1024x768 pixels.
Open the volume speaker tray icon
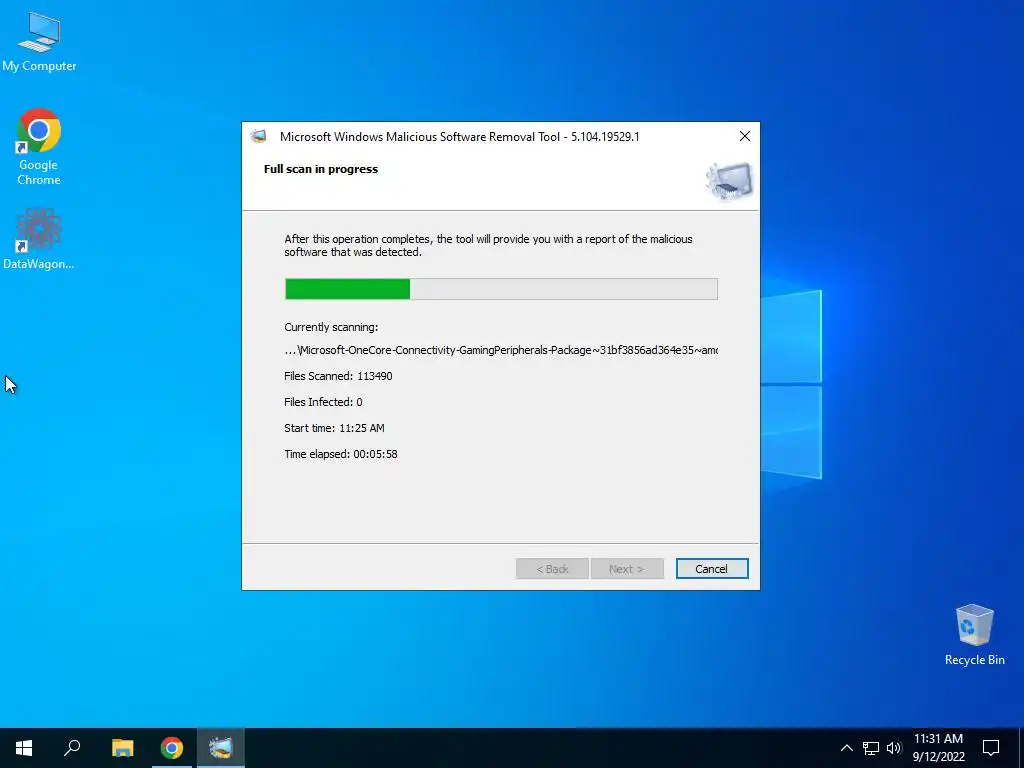pos(894,748)
